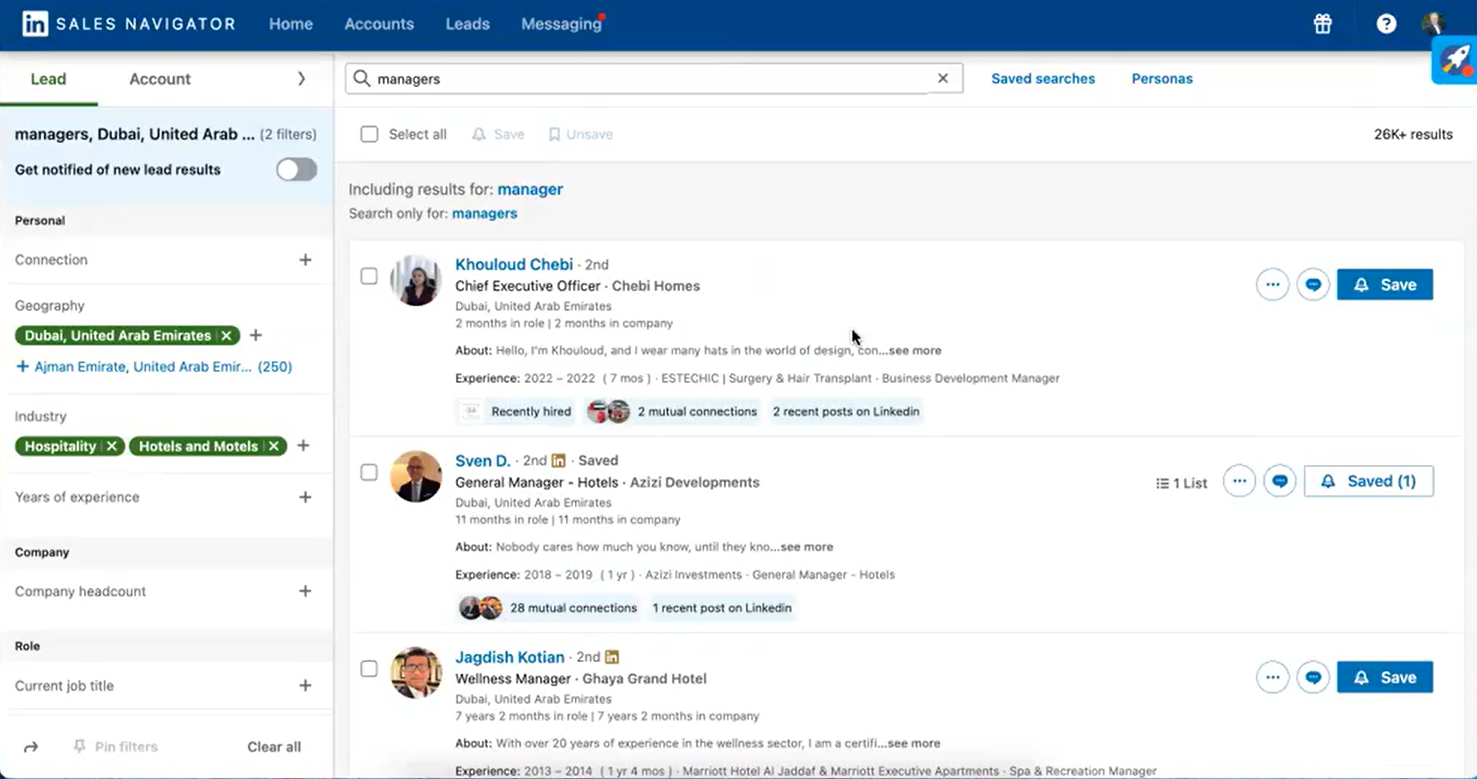
Task: View Khouloud Chebi's 2 mutual connections
Action: [x=674, y=411]
